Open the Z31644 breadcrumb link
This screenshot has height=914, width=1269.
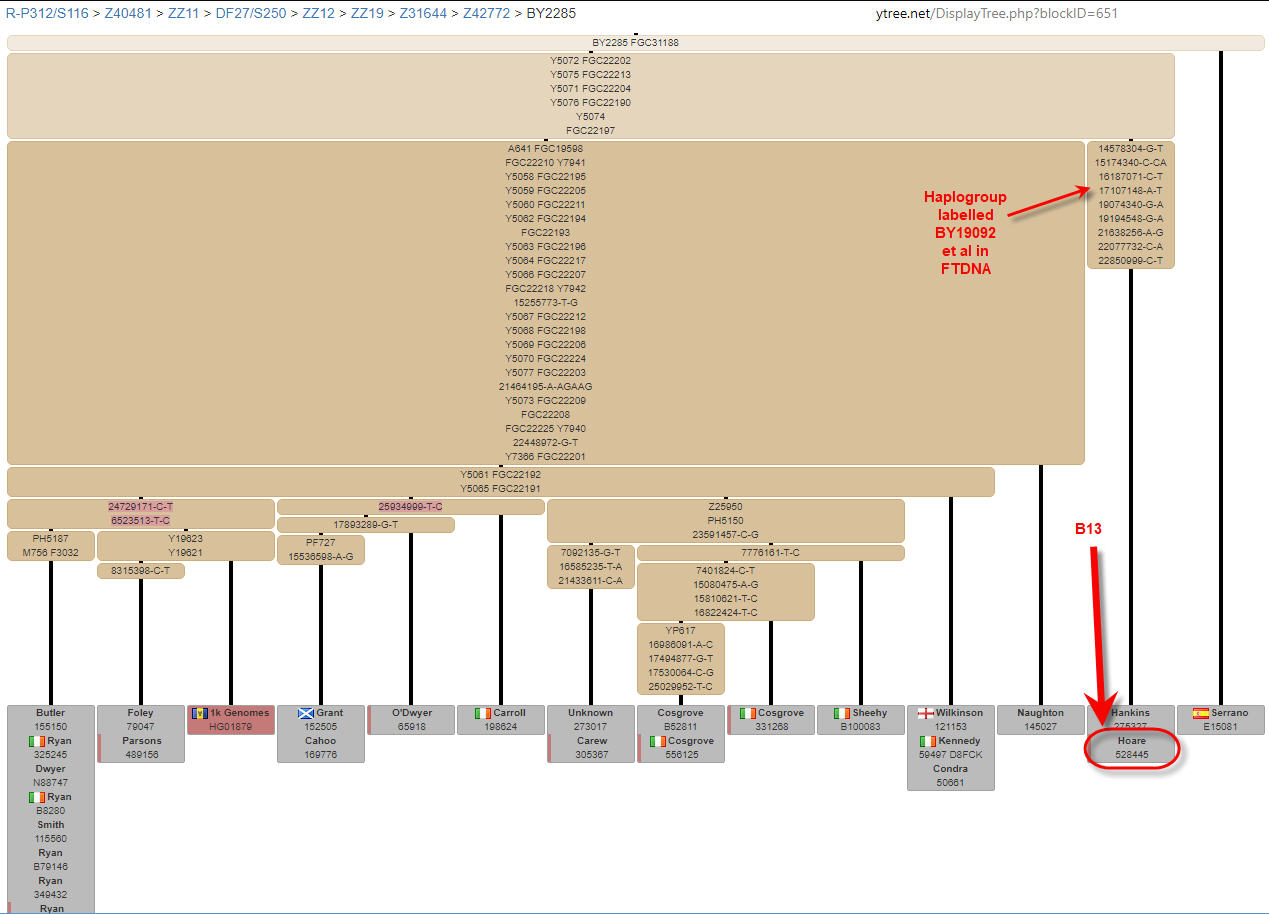422,14
